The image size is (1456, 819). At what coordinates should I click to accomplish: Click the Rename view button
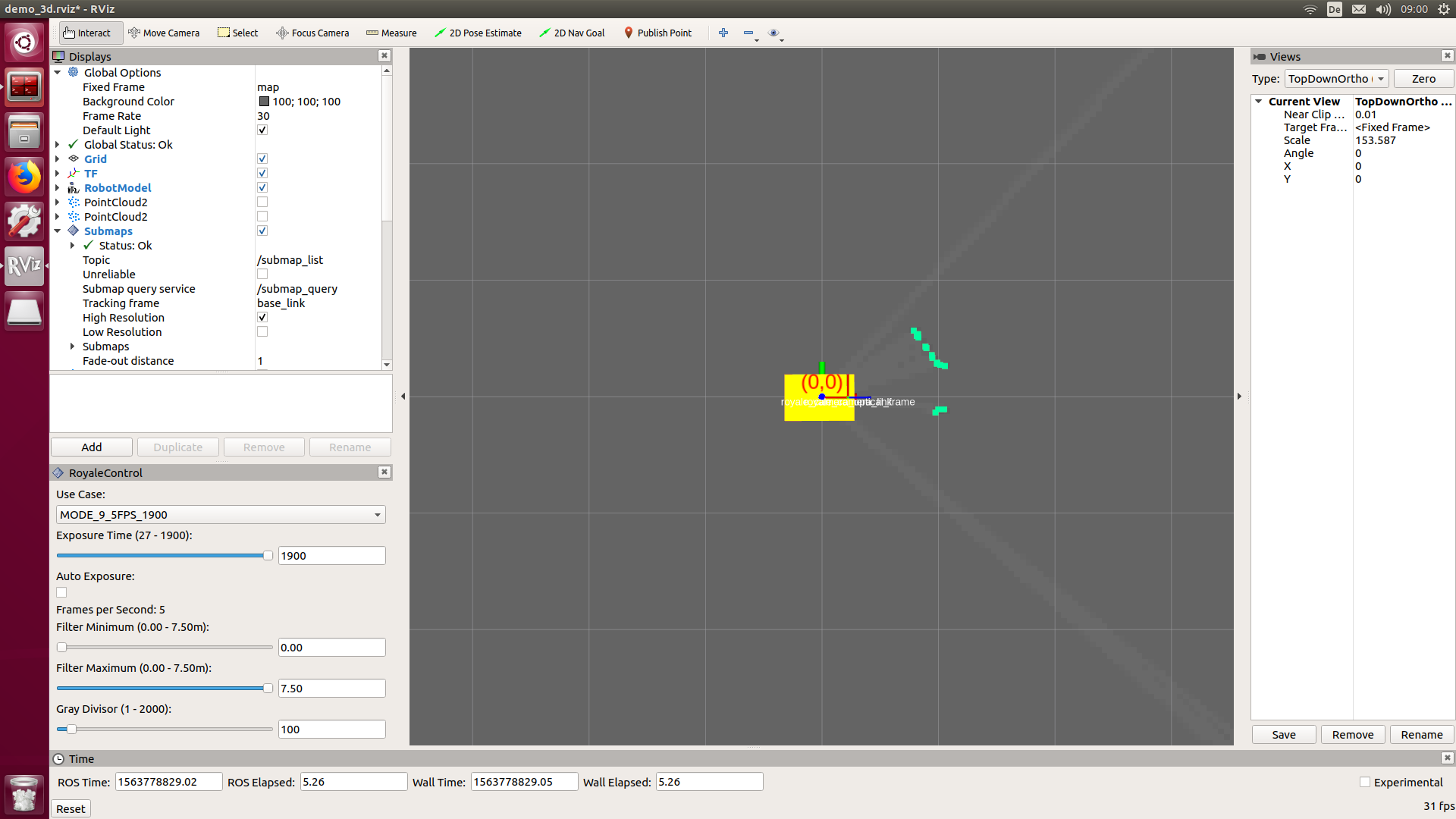click(1422, 734)
